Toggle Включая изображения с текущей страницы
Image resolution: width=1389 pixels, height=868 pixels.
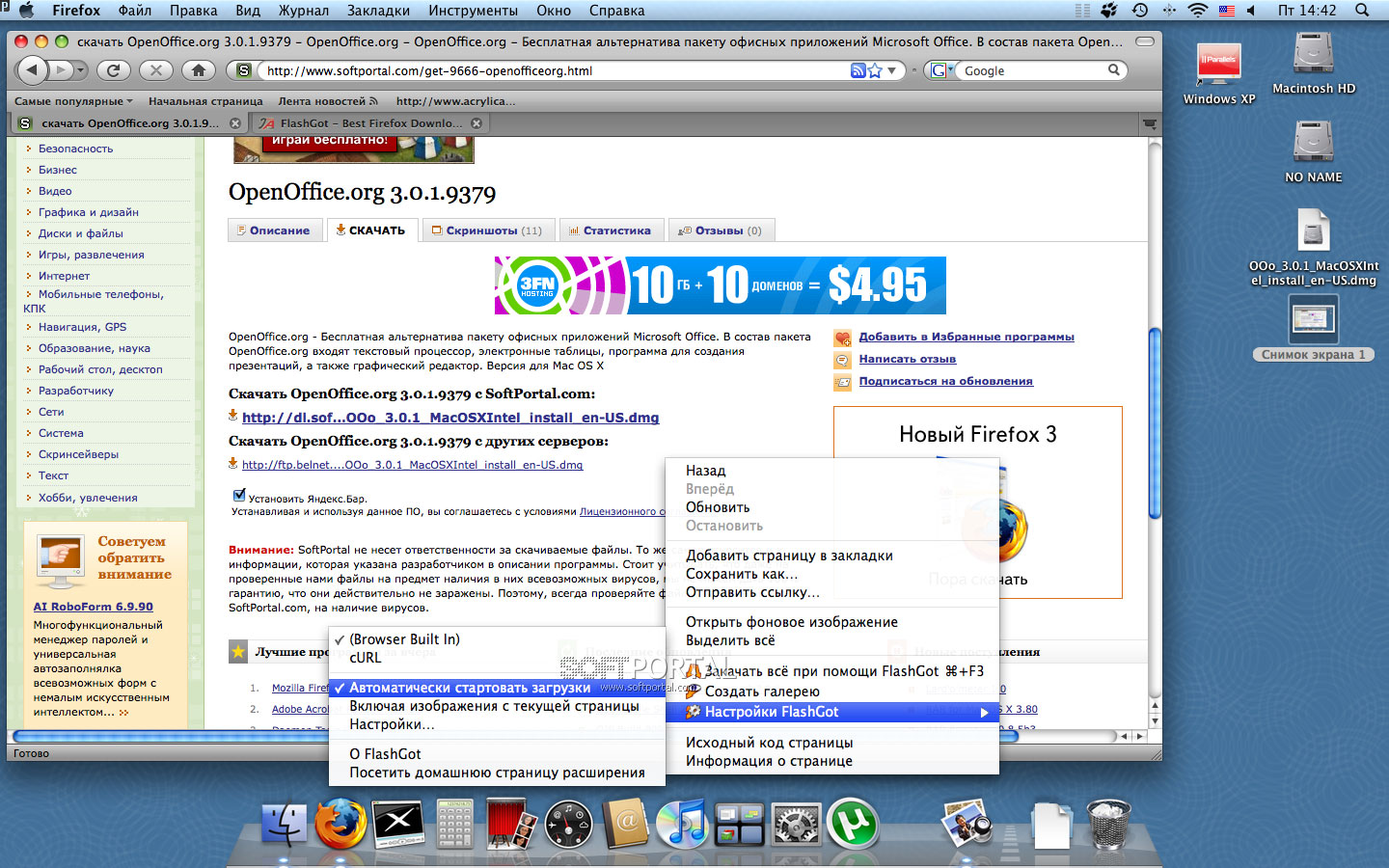(x=497, y=706)
